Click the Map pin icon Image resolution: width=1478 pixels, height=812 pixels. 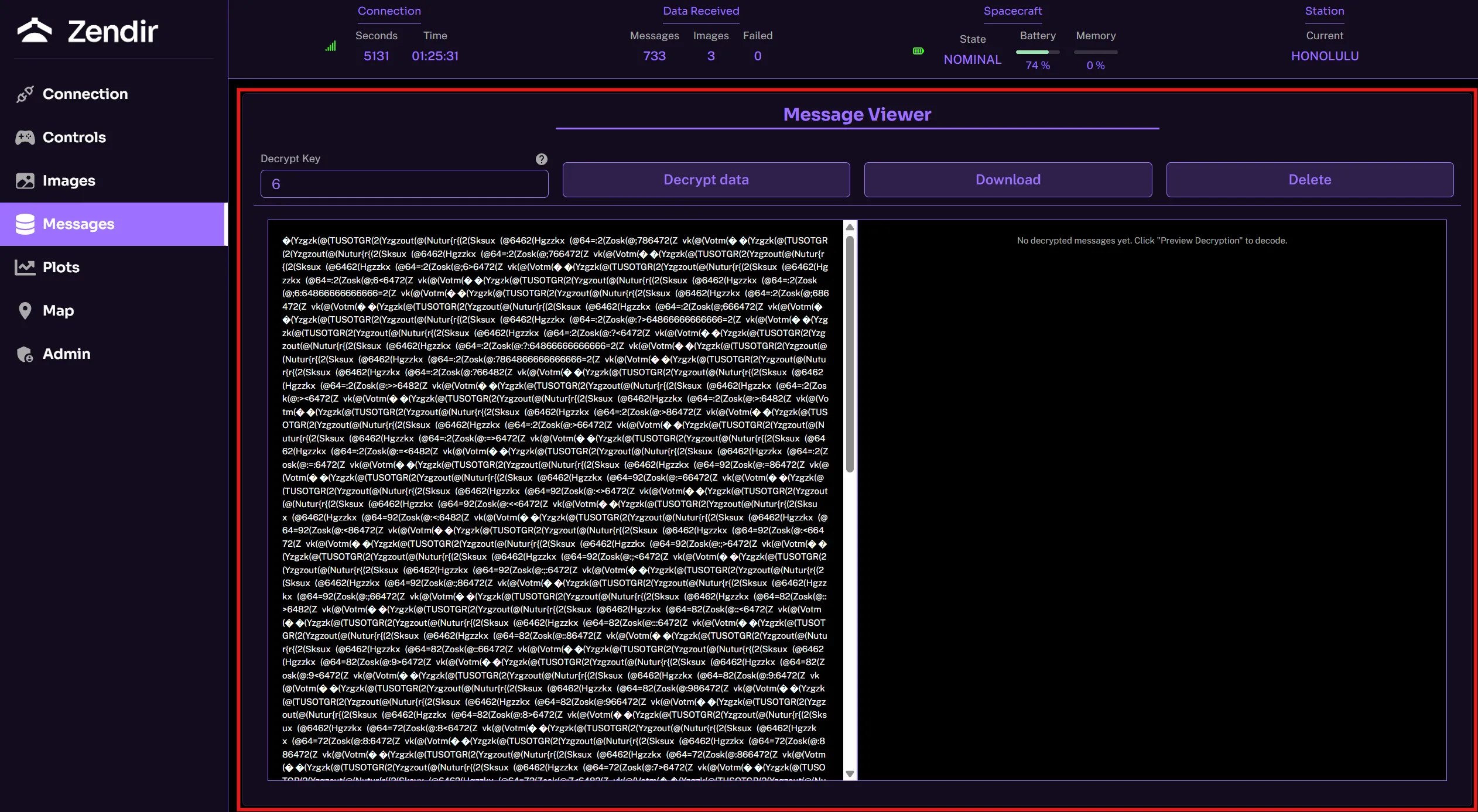[25, 311]
